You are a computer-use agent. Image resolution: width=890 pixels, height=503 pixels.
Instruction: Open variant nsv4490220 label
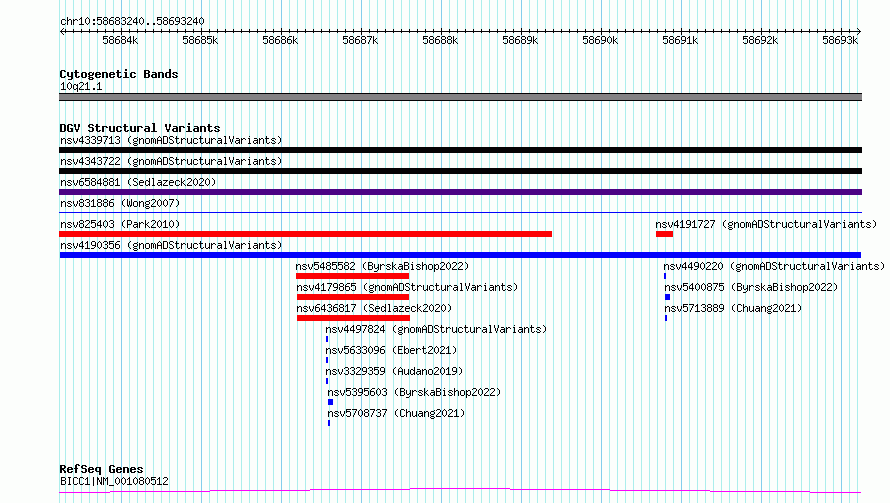click(774, 266)
